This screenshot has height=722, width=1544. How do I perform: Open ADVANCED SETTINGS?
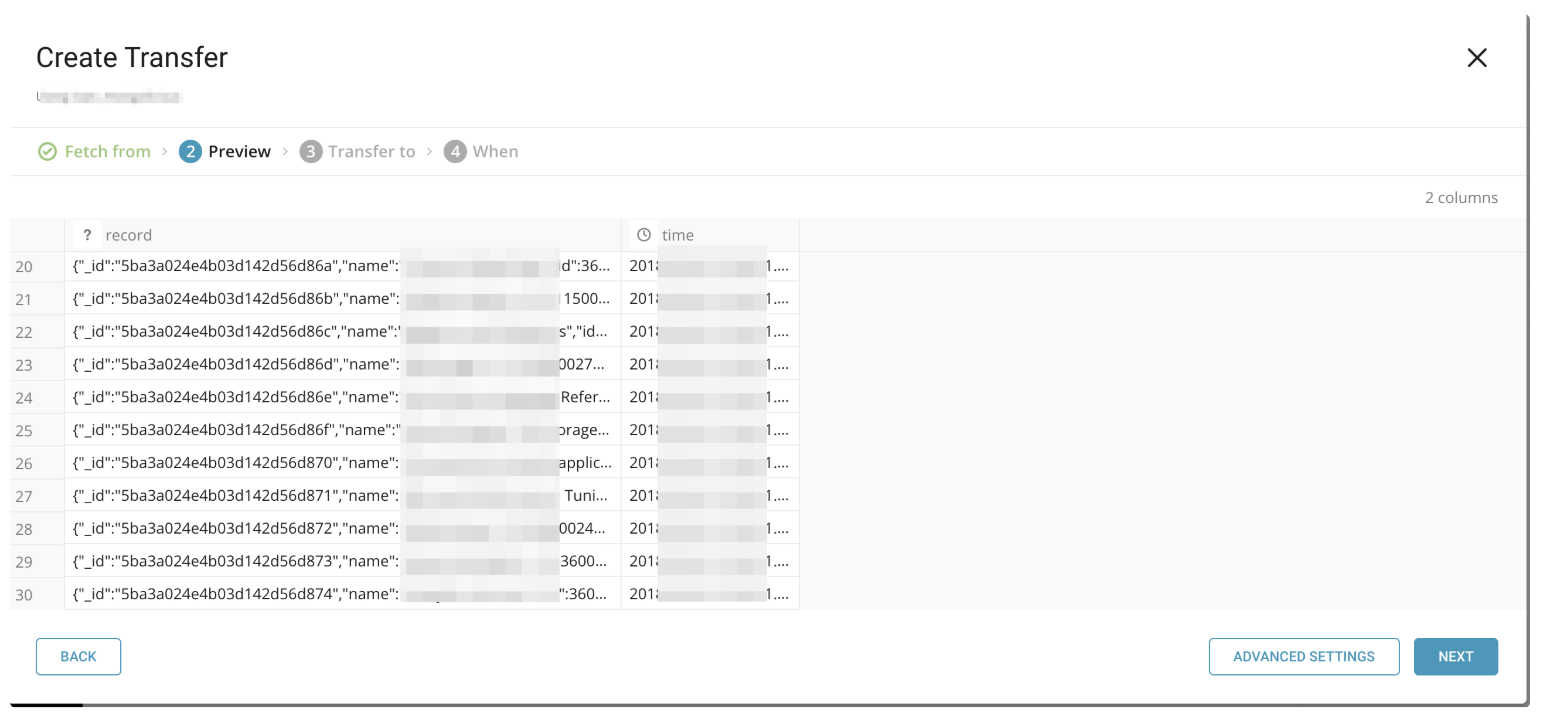point(1303,657)
